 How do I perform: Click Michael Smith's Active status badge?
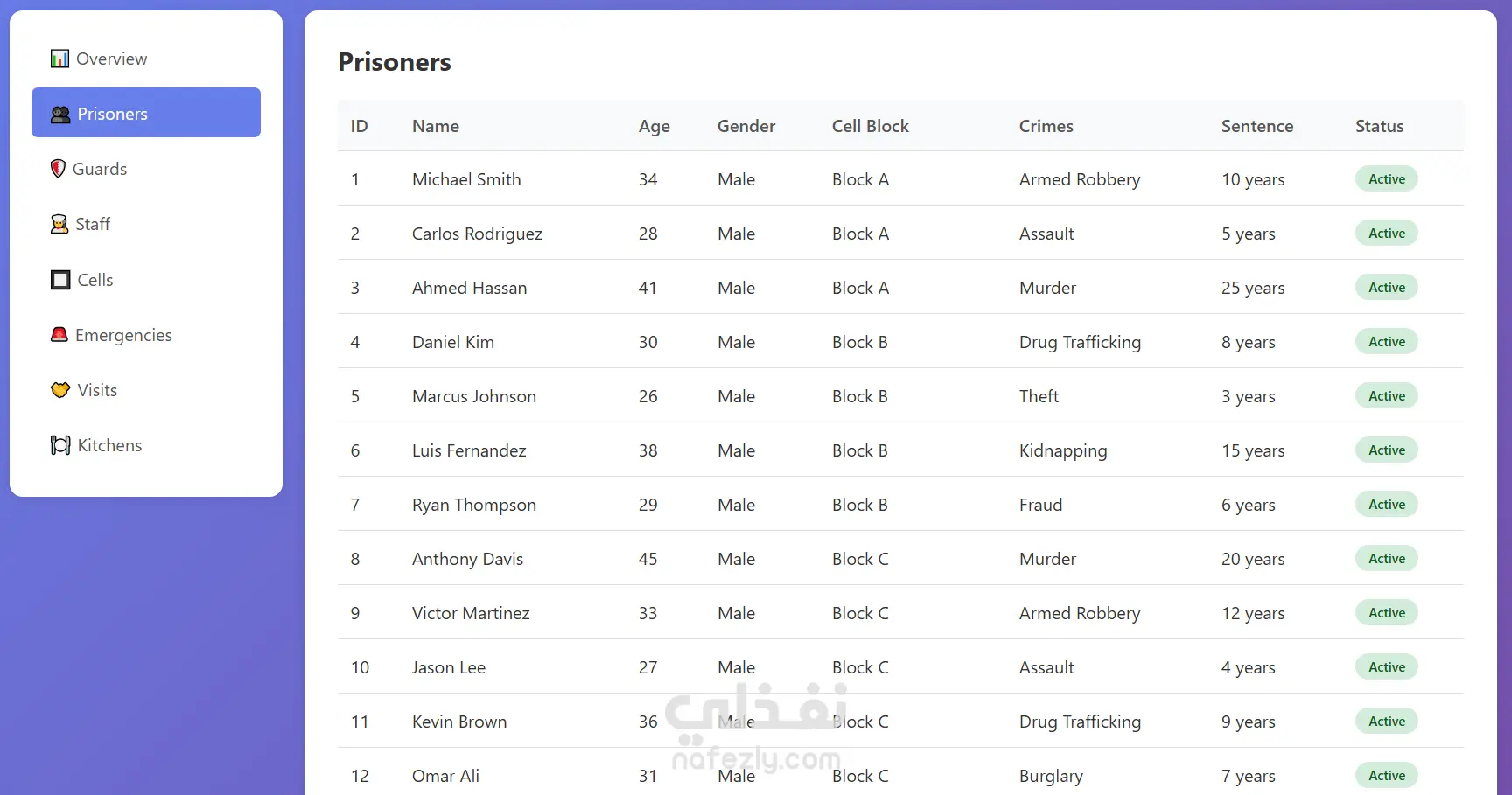click(1387, 179)
